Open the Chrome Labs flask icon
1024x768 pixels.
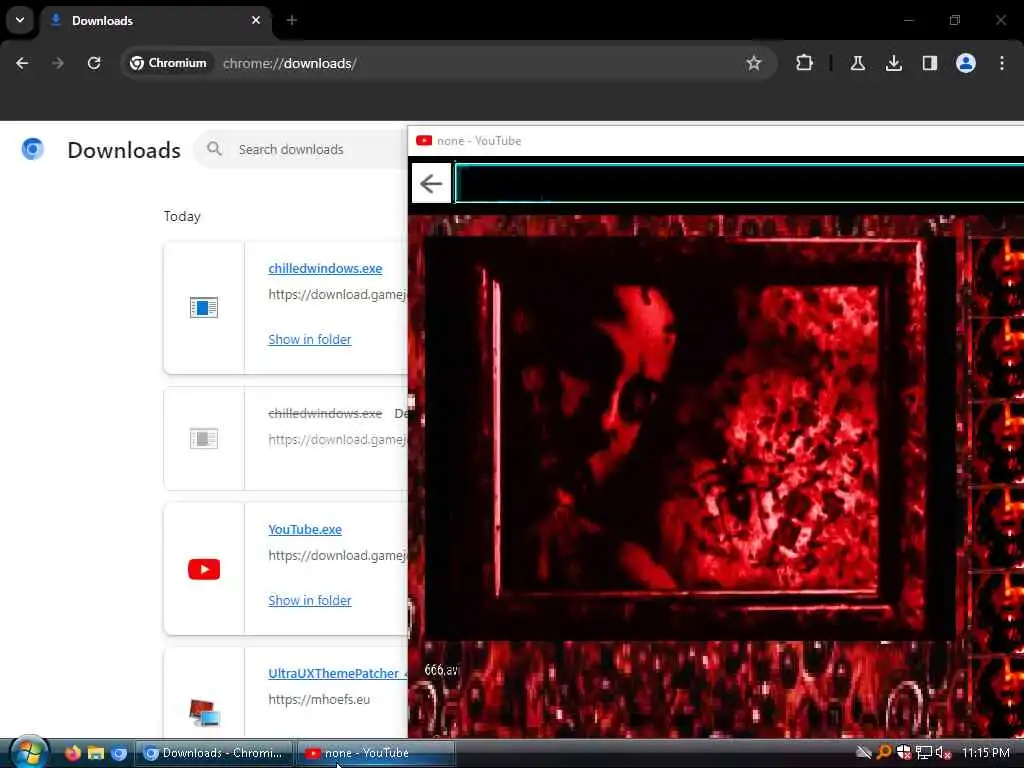(857, 63)
